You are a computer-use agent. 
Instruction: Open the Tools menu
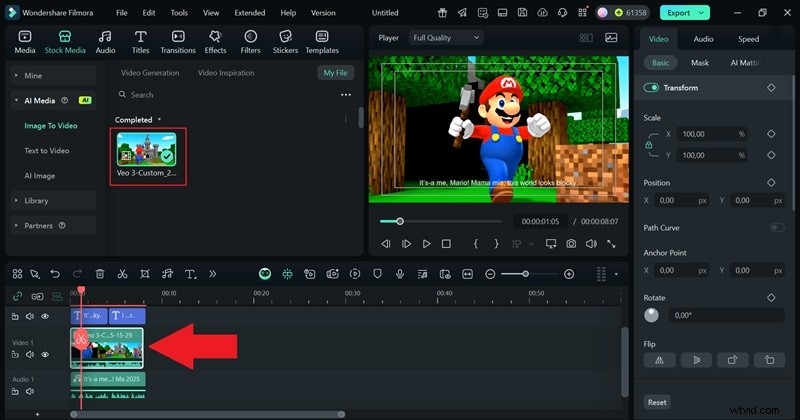(179, 13)
